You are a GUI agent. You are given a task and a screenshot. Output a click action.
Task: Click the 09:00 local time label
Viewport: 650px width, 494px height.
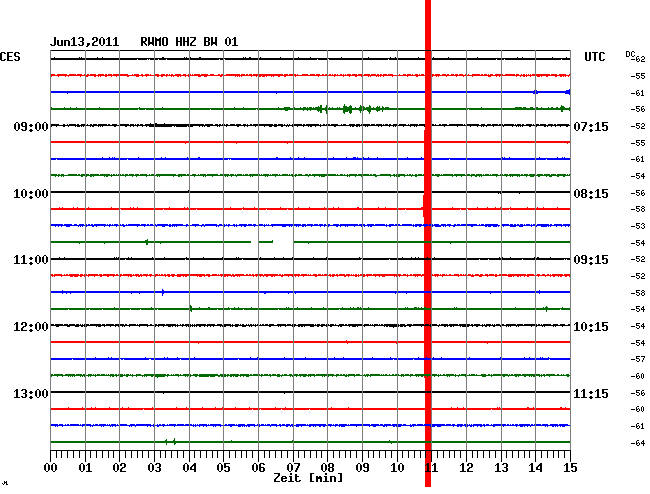click(31, 126)
